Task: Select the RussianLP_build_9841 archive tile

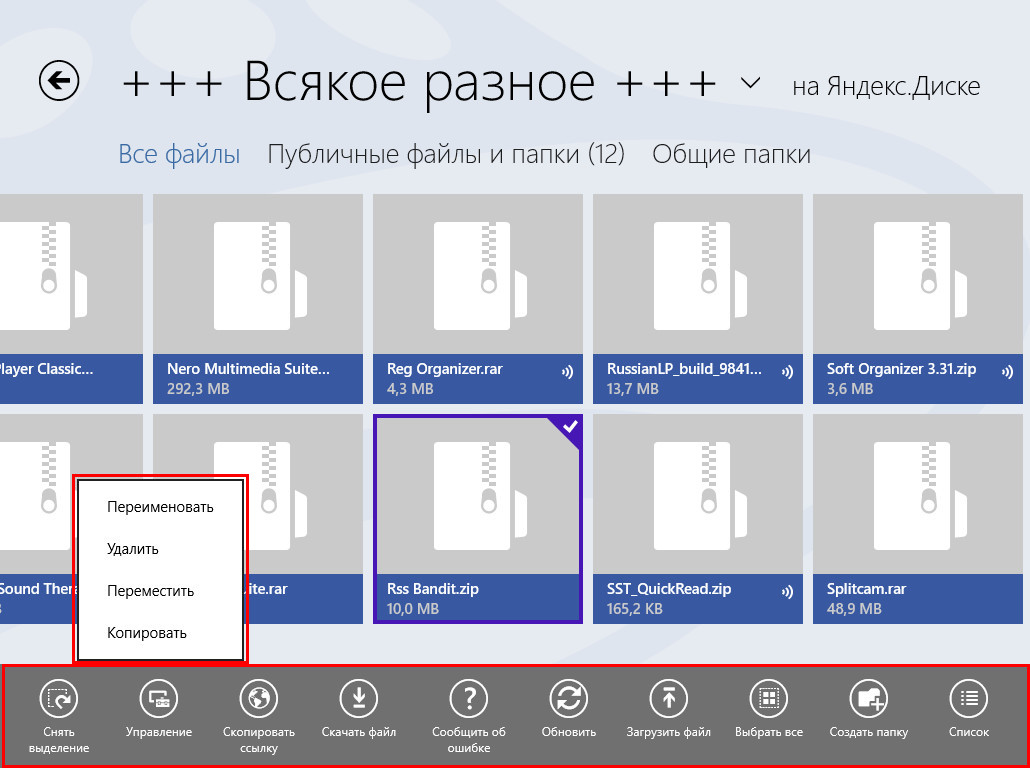Action: 698,298
